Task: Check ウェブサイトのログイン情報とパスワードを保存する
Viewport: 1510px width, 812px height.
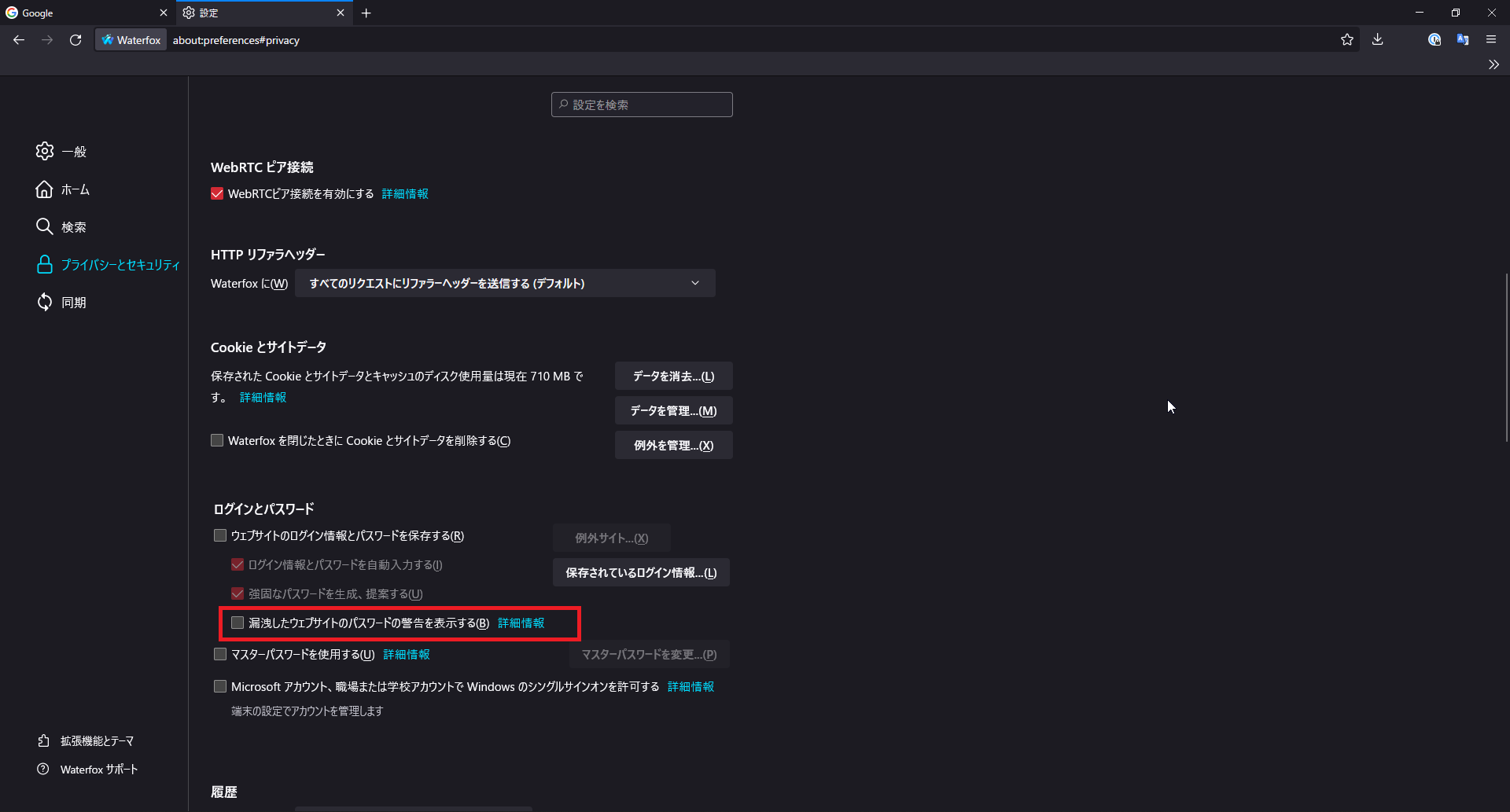Action: pyautogui.click(x=220, y=535)
